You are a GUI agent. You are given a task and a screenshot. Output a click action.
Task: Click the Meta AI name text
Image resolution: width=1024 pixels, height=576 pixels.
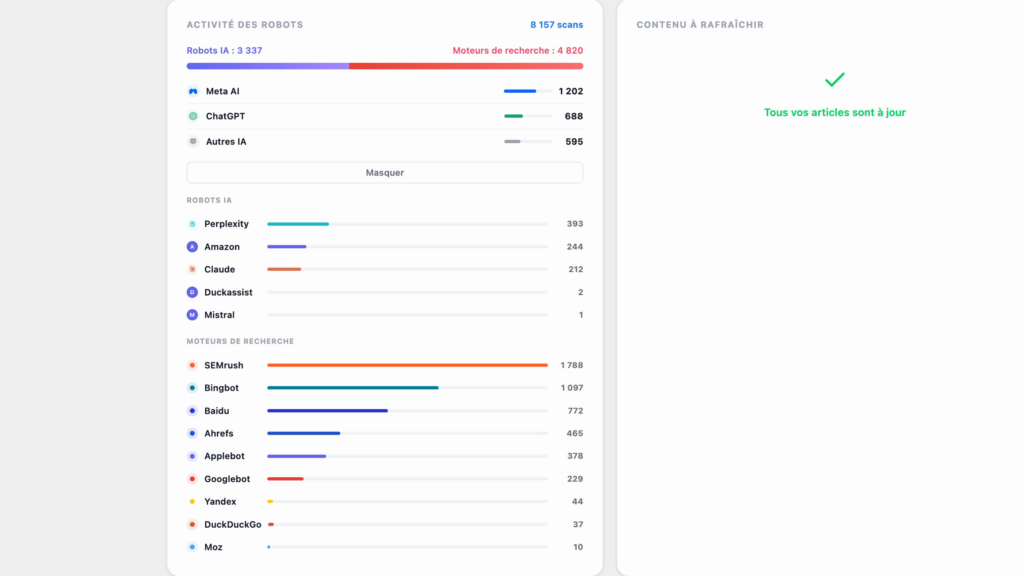point(223,91)
